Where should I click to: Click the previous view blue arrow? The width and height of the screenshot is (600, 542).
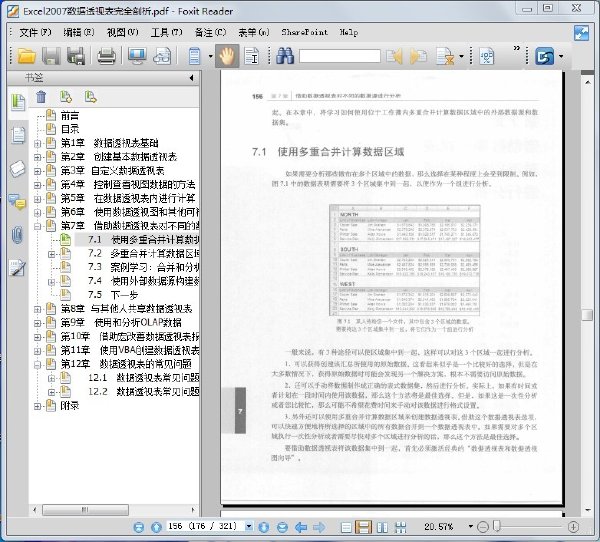pos(301,527)
